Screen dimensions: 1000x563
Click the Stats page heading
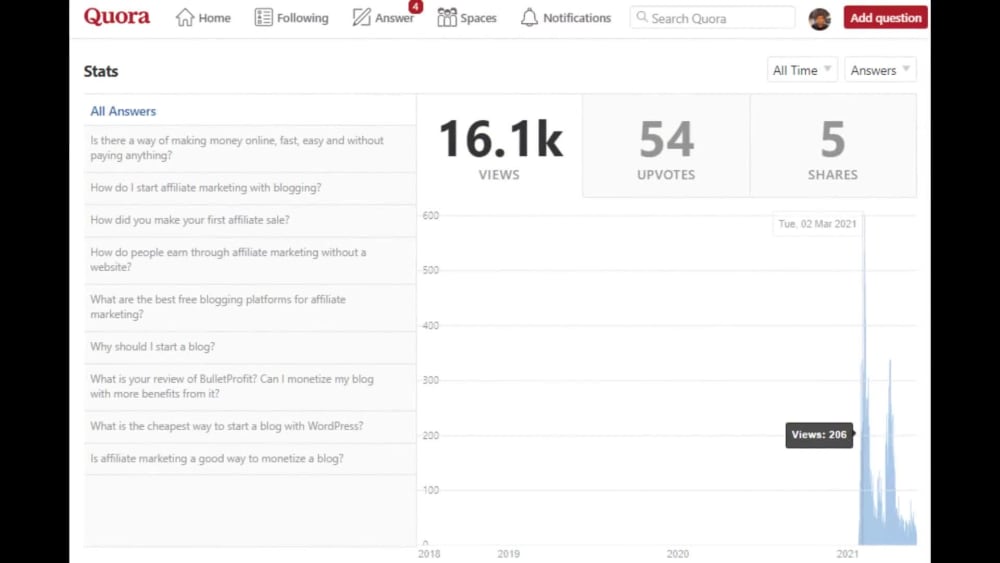[x=101, y=71]
